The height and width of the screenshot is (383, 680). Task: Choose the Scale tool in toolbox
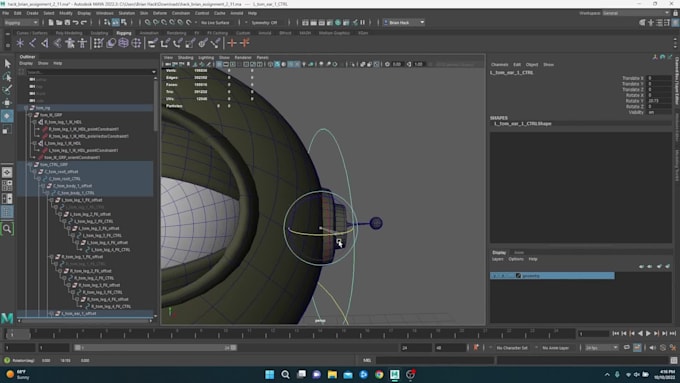point(7,129)
